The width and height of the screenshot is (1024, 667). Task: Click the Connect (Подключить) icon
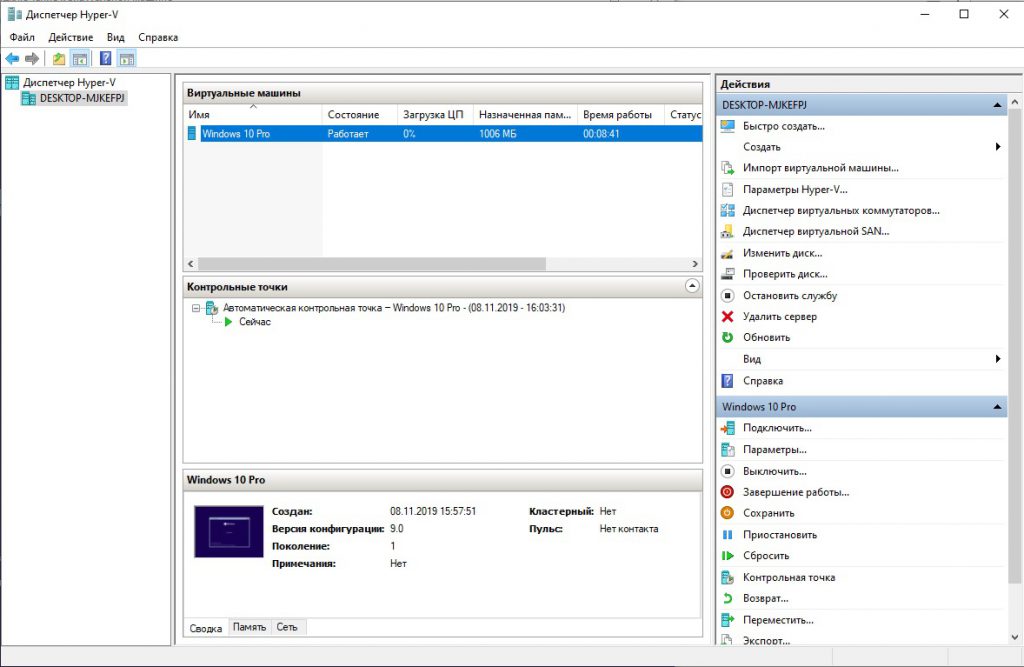727,428
